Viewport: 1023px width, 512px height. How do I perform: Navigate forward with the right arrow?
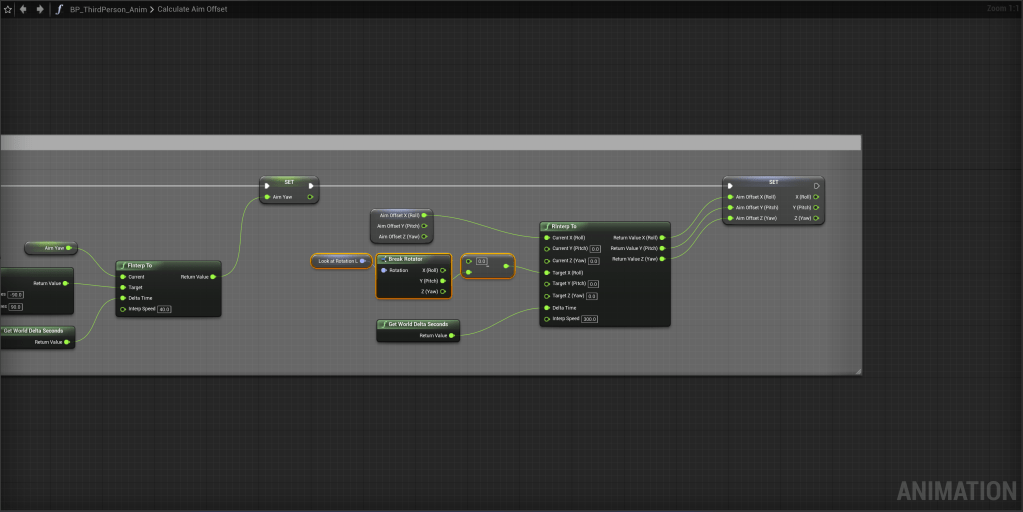pyautogui.click(x=39, y=9)
